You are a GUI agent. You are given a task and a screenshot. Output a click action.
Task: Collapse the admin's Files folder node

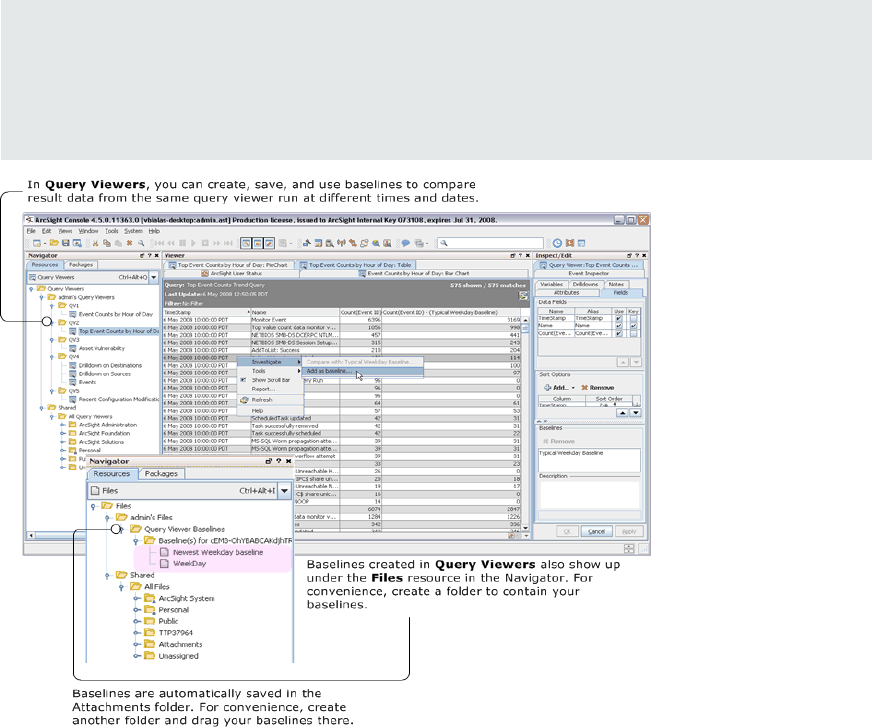point(107,518)
